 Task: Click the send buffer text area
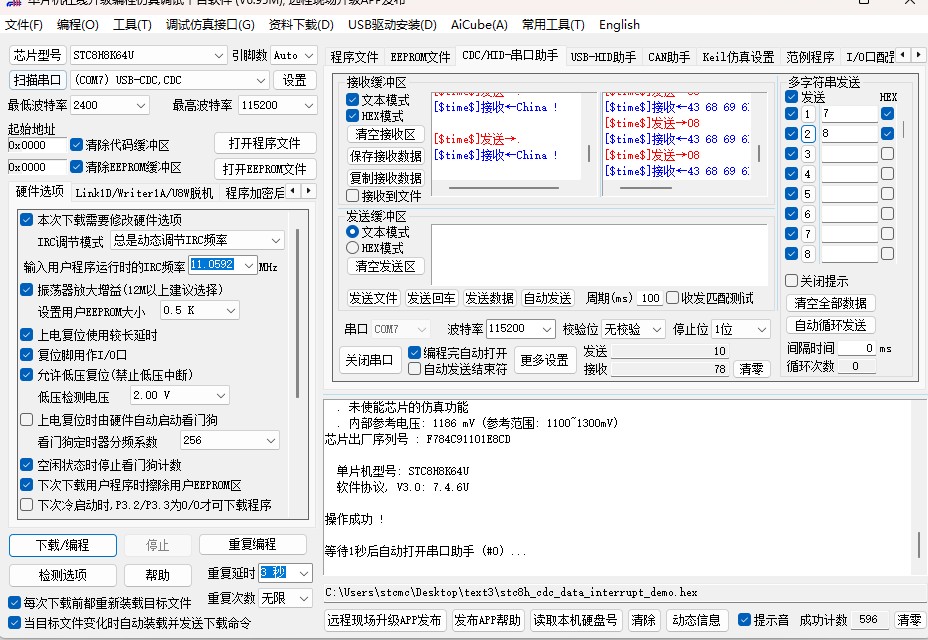(x=599, y=255)
